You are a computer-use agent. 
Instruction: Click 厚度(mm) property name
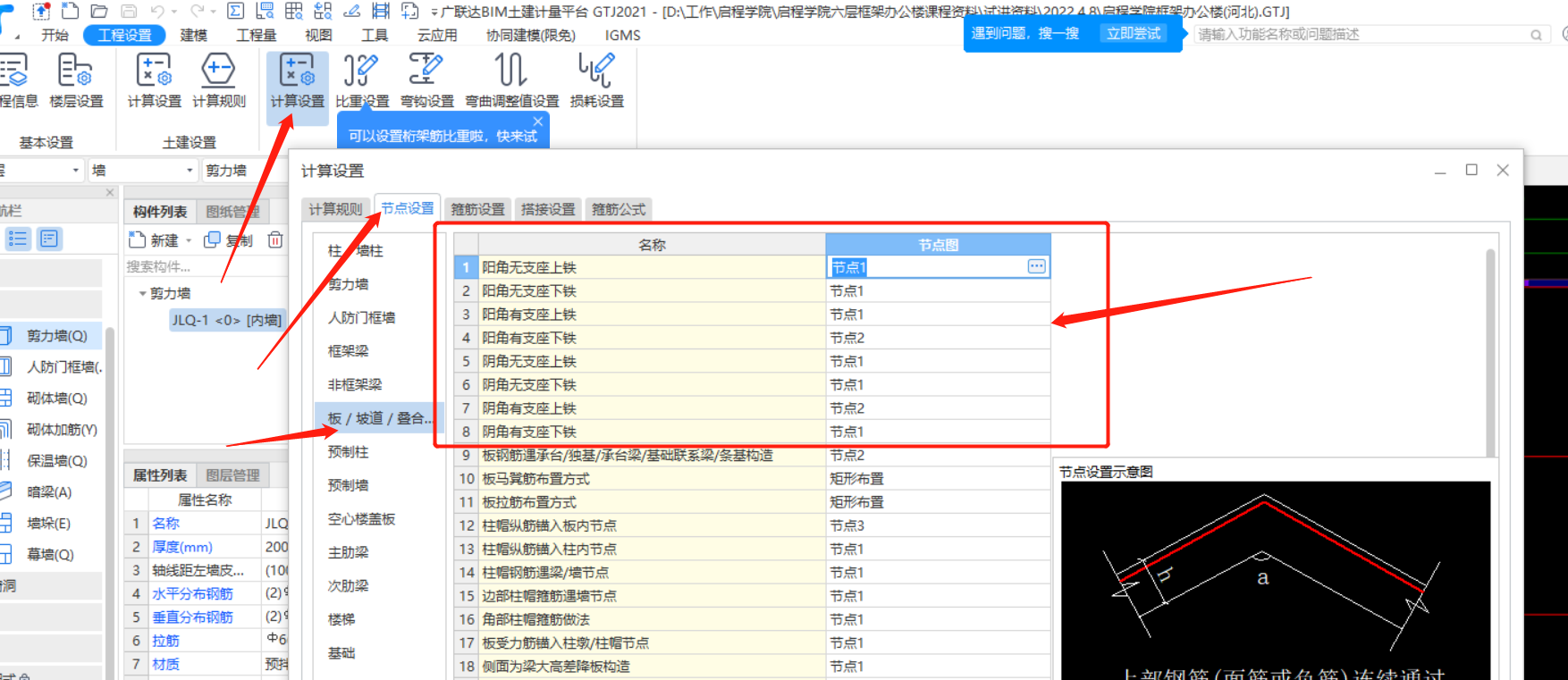point(182,547)
